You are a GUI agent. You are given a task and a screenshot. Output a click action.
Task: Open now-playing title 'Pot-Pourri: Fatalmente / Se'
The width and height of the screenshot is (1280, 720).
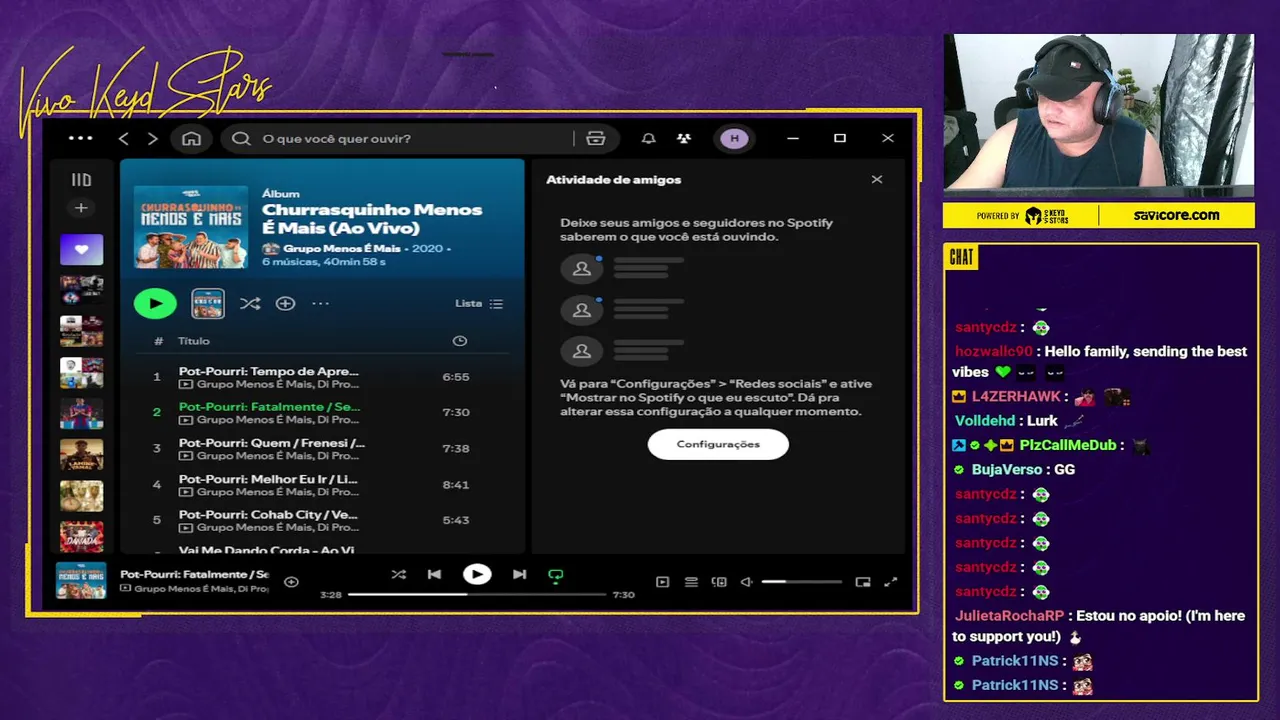[x=194, y=575]
